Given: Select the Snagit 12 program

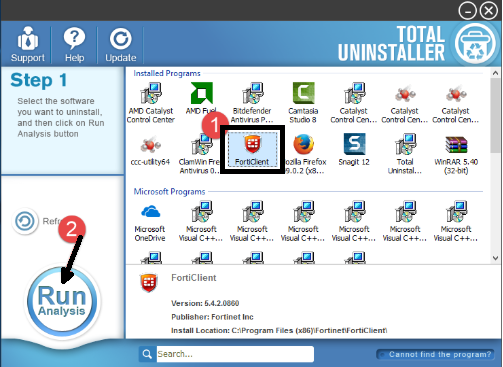Looking at the screenshot, I should (x=354, y=149).
